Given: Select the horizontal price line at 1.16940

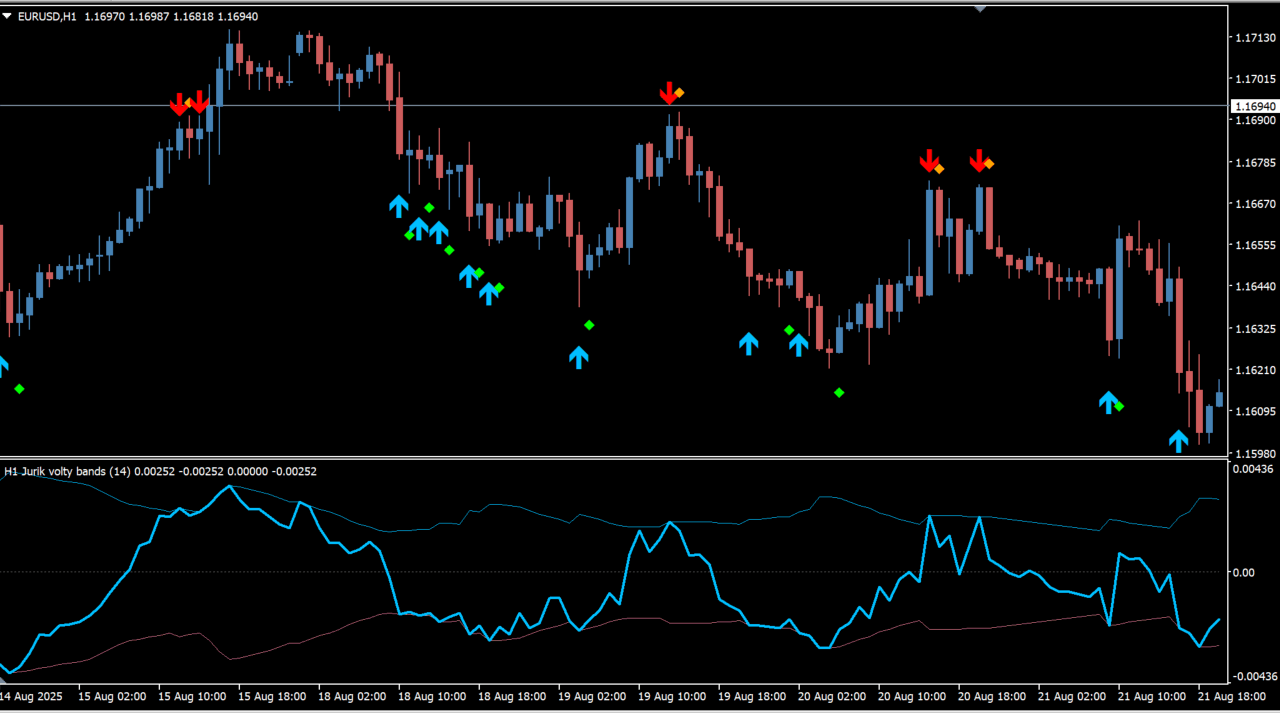Looking at the screenshot, I should coord(600,105).
